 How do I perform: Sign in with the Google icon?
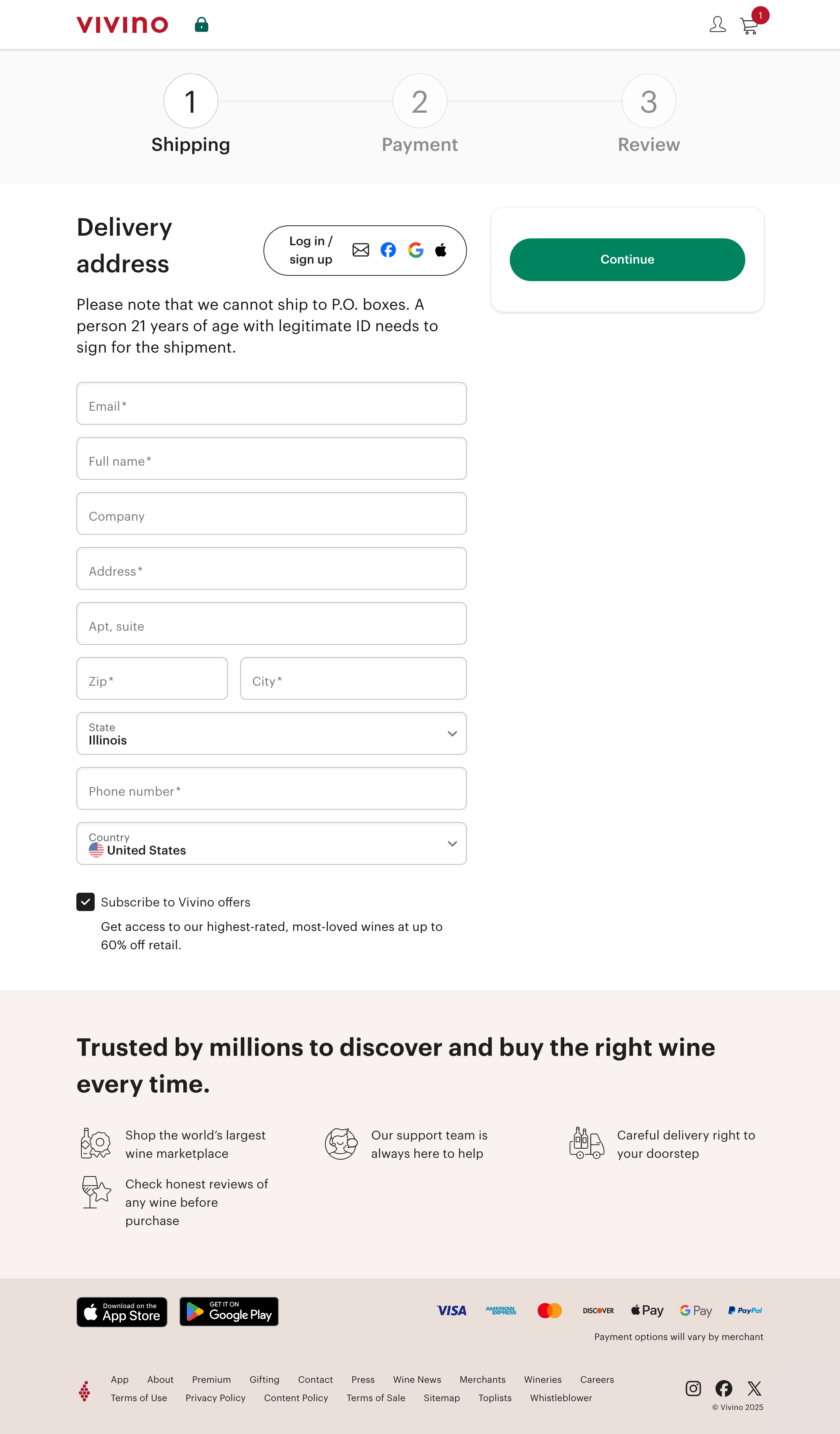(x=416, y=250)
